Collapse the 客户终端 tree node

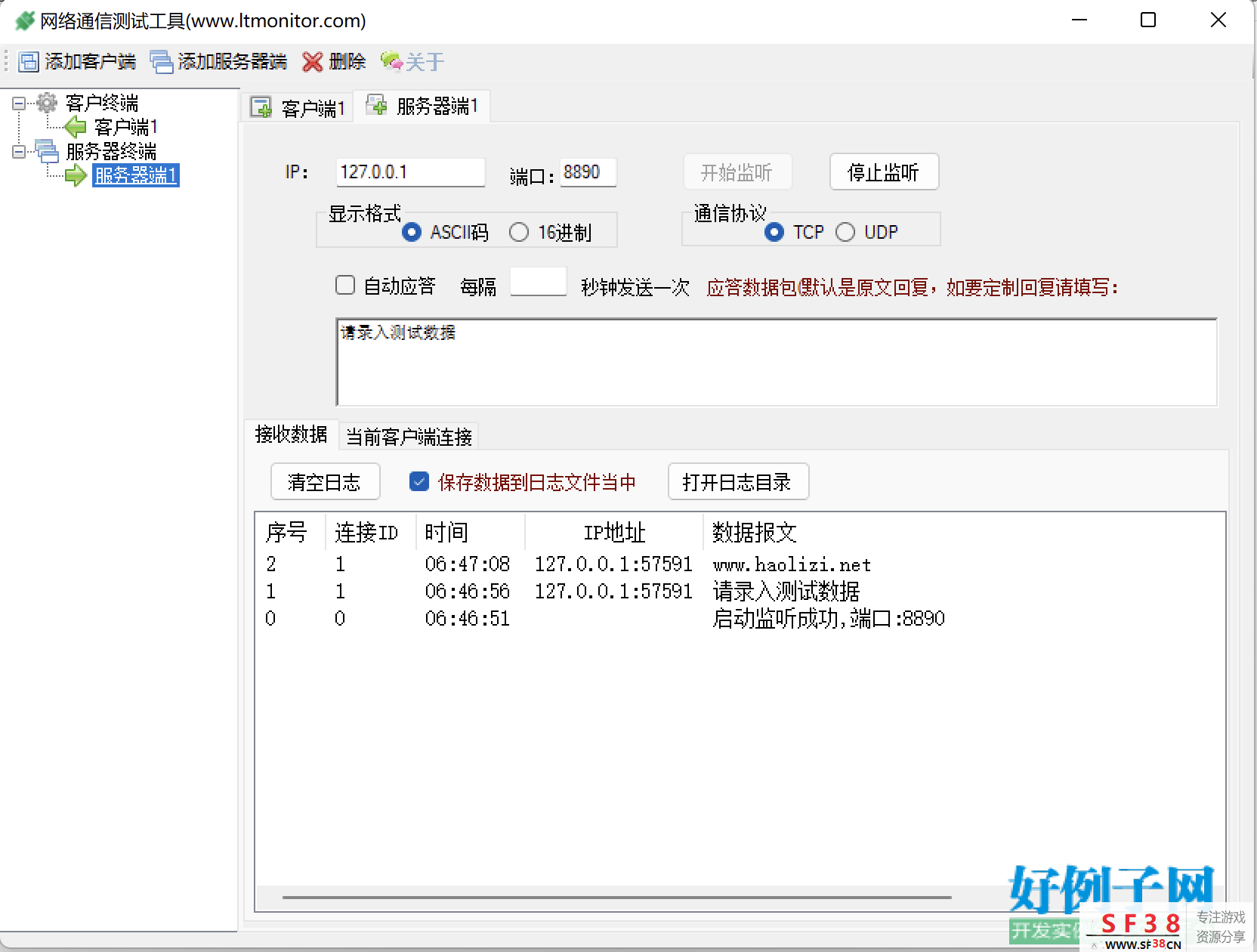pos(19,103)
